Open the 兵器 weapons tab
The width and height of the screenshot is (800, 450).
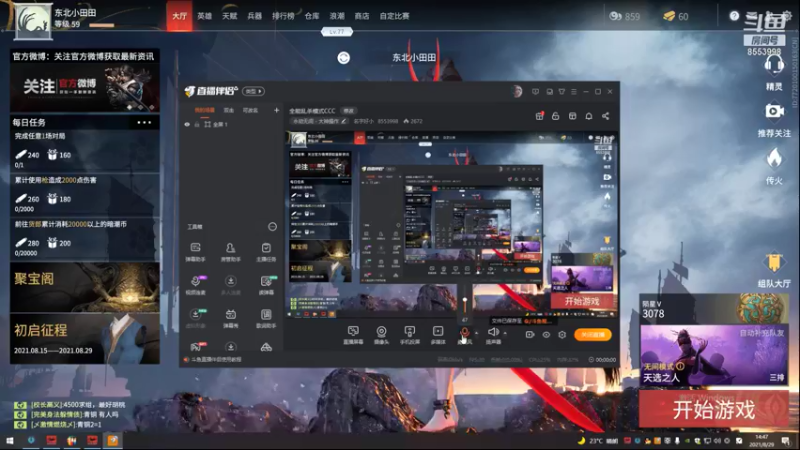(255, 16)
